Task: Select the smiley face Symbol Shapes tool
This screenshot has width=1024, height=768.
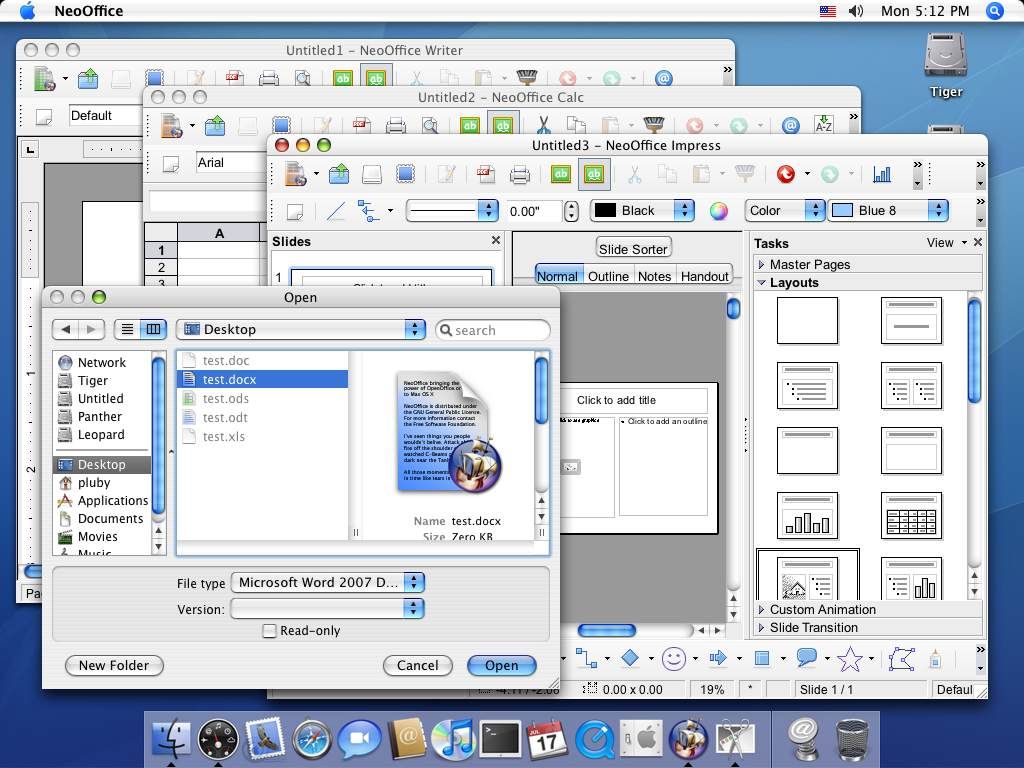Action: pyautogui.click(x=674, y=658)
